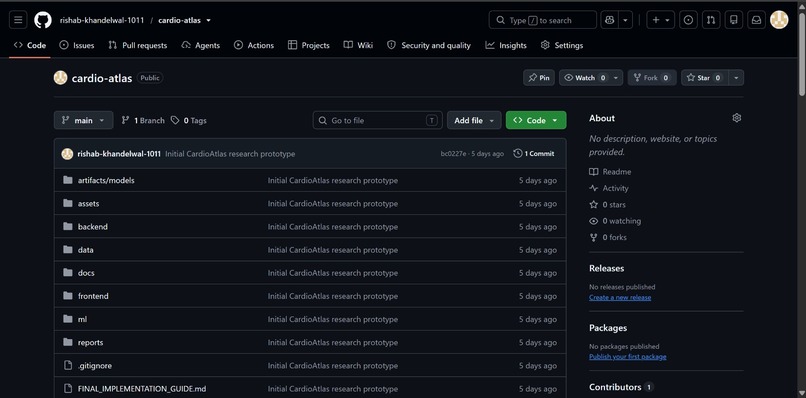Switch to the Code tab
Image resolution: width=806 pixels, height=398 pixels.
pyautogui.click(x=30, y=45)
